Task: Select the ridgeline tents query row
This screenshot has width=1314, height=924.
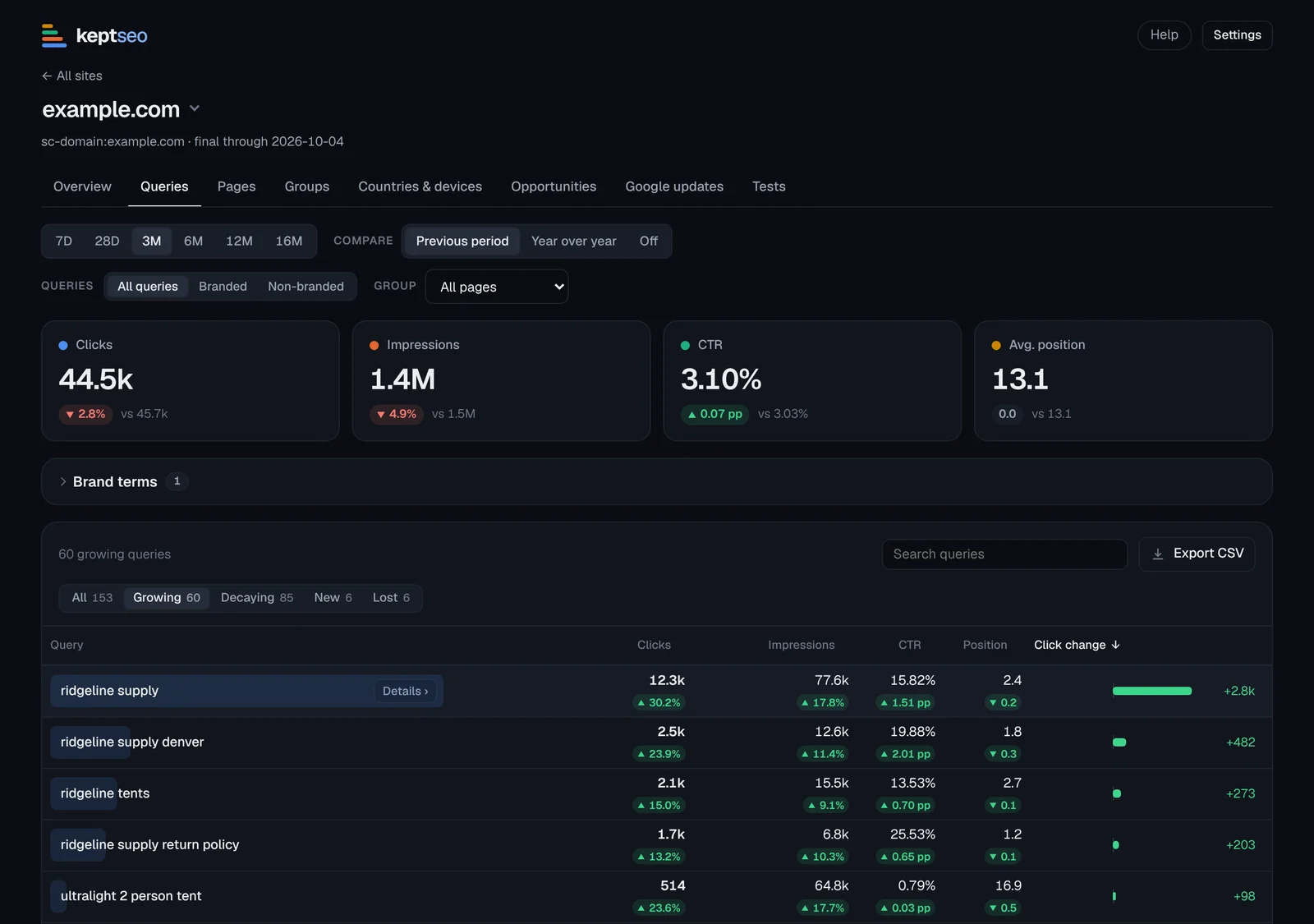Action: tap(657, 794)
